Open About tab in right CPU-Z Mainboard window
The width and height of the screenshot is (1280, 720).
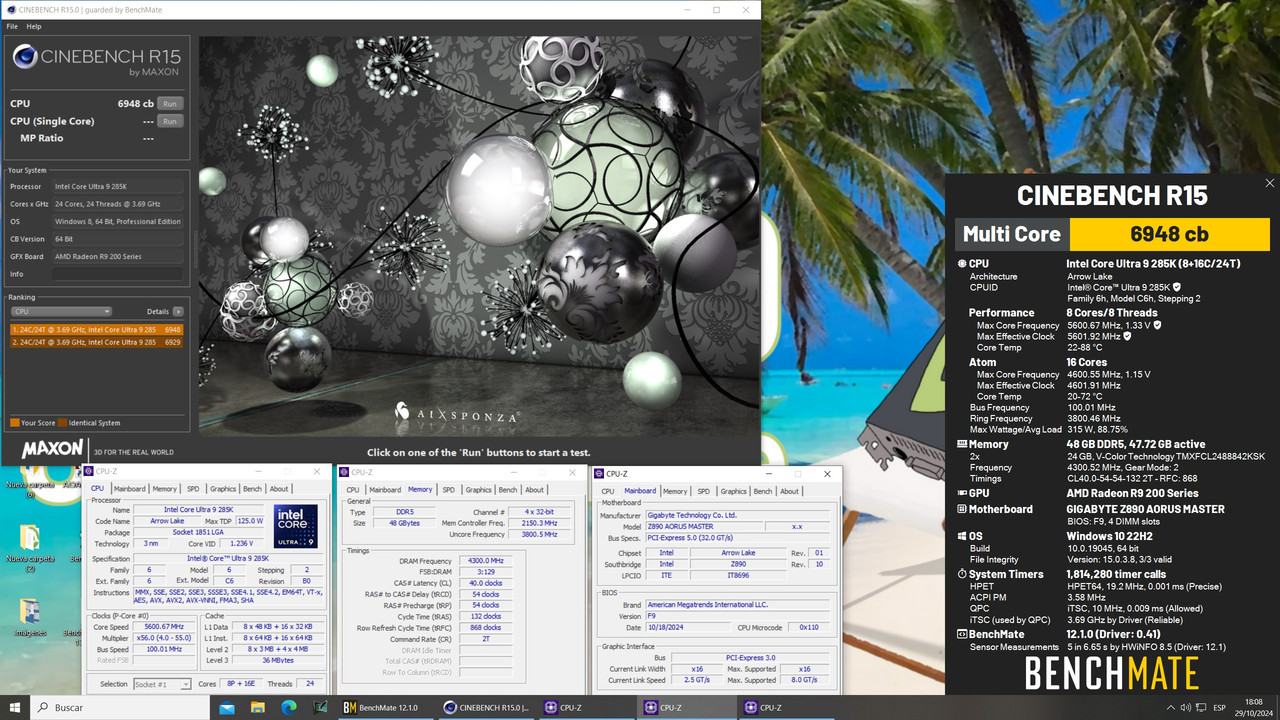click(790, 491)
